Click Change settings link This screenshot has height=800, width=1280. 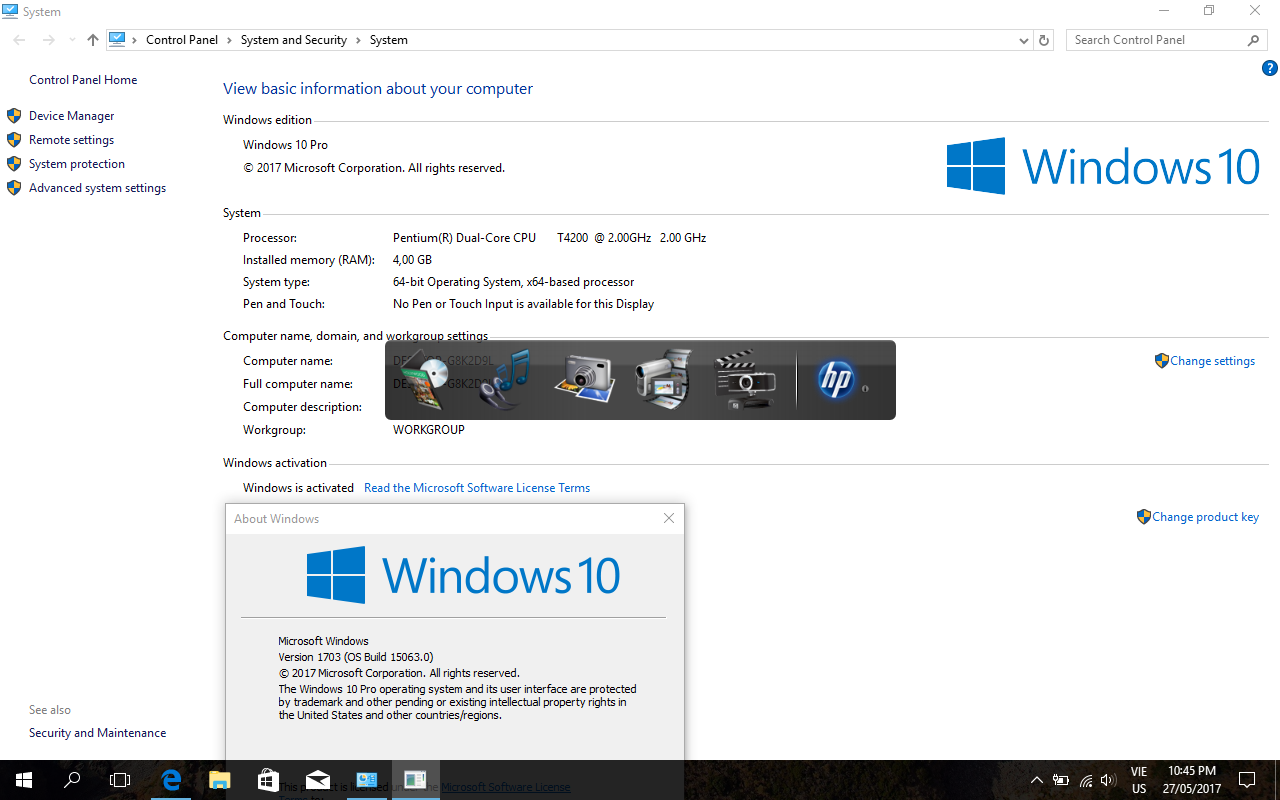tap(1212, 361)
